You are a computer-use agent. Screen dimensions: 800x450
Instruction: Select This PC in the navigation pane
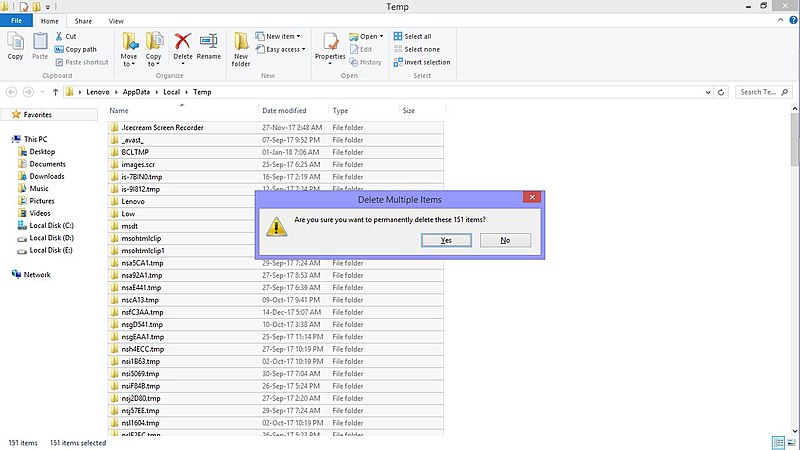(35, 139)
